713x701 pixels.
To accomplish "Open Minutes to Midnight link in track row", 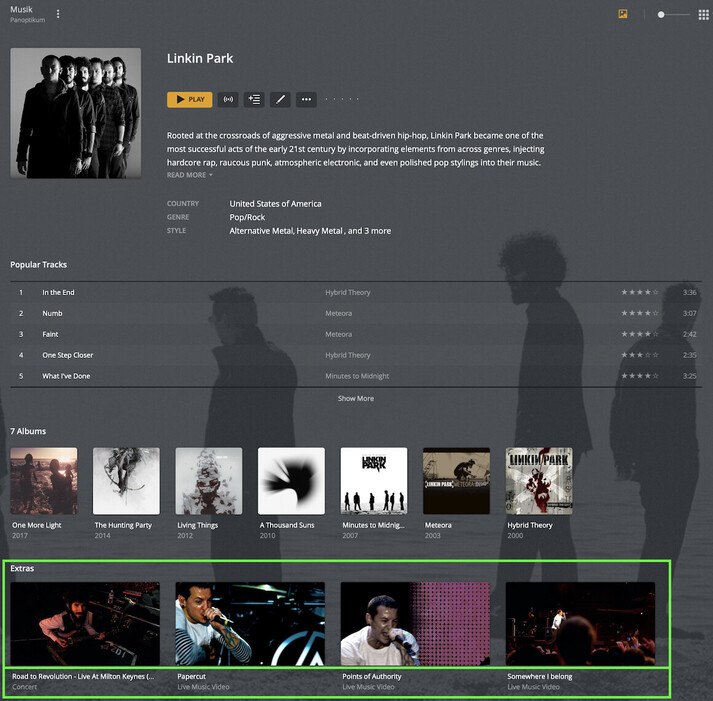I will 357,376.
